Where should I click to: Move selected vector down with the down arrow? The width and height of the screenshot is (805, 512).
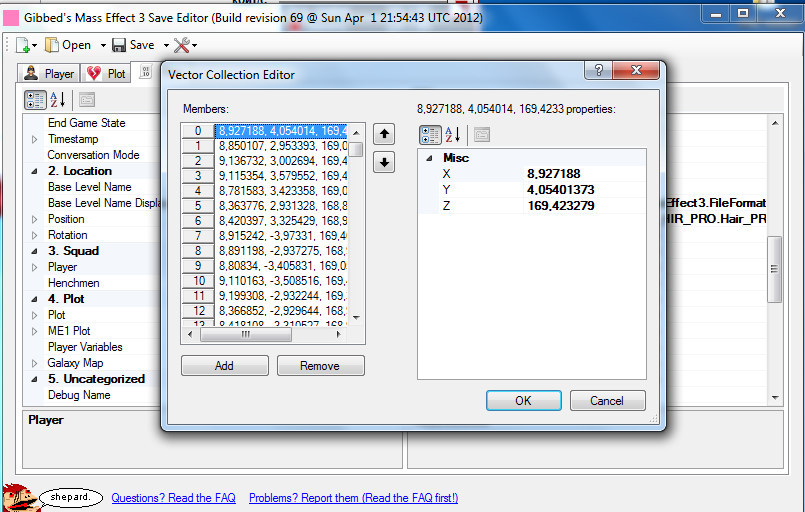tap(383, 162)
